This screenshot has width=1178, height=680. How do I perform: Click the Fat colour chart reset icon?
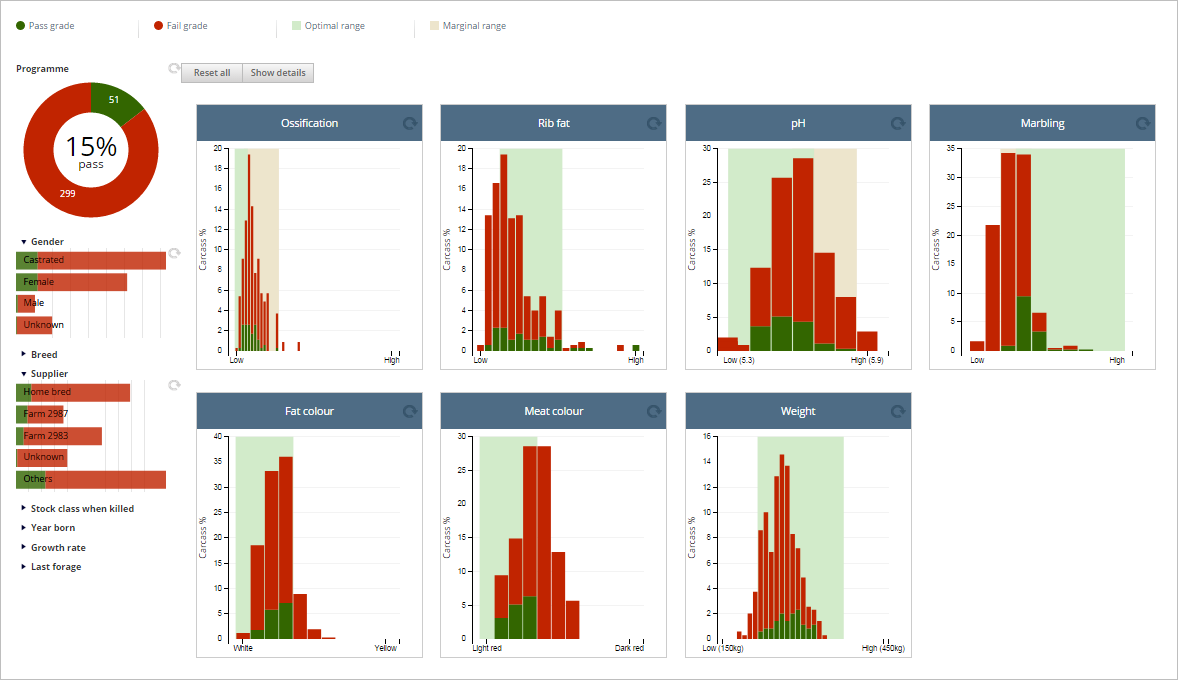point(409,411)
